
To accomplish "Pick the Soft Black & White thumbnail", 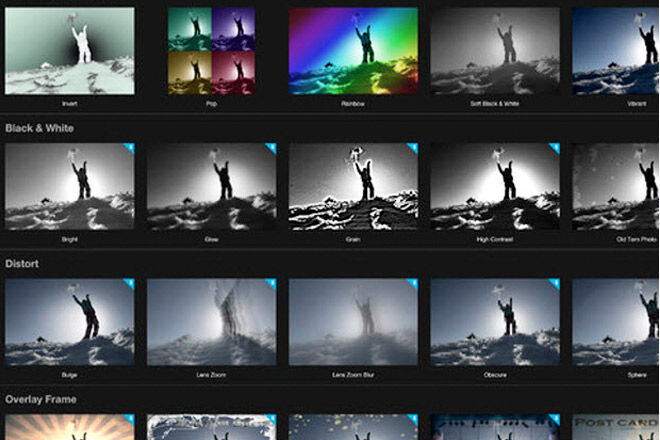I will [x=495, y=51].
